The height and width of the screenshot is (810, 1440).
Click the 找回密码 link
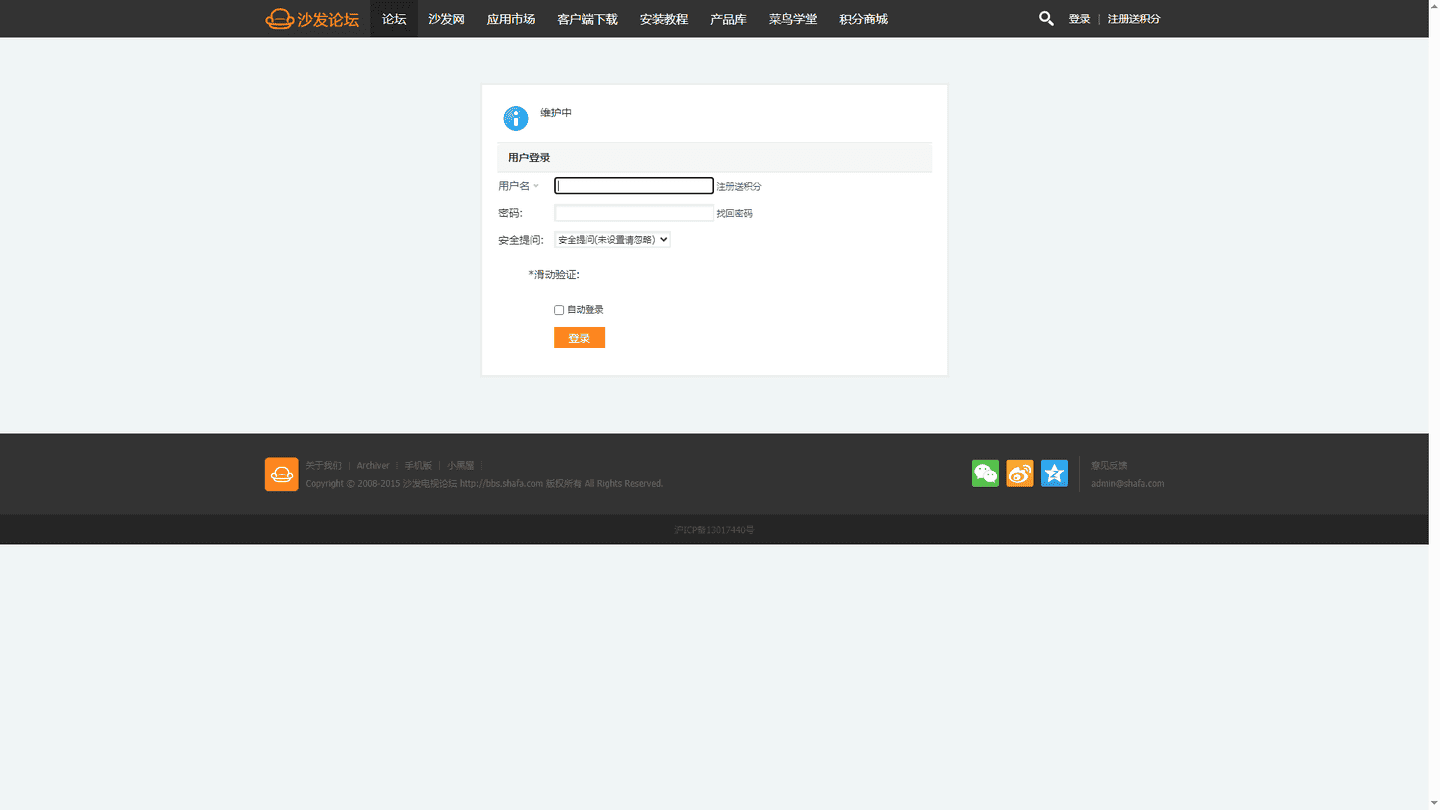coord(735,214)
